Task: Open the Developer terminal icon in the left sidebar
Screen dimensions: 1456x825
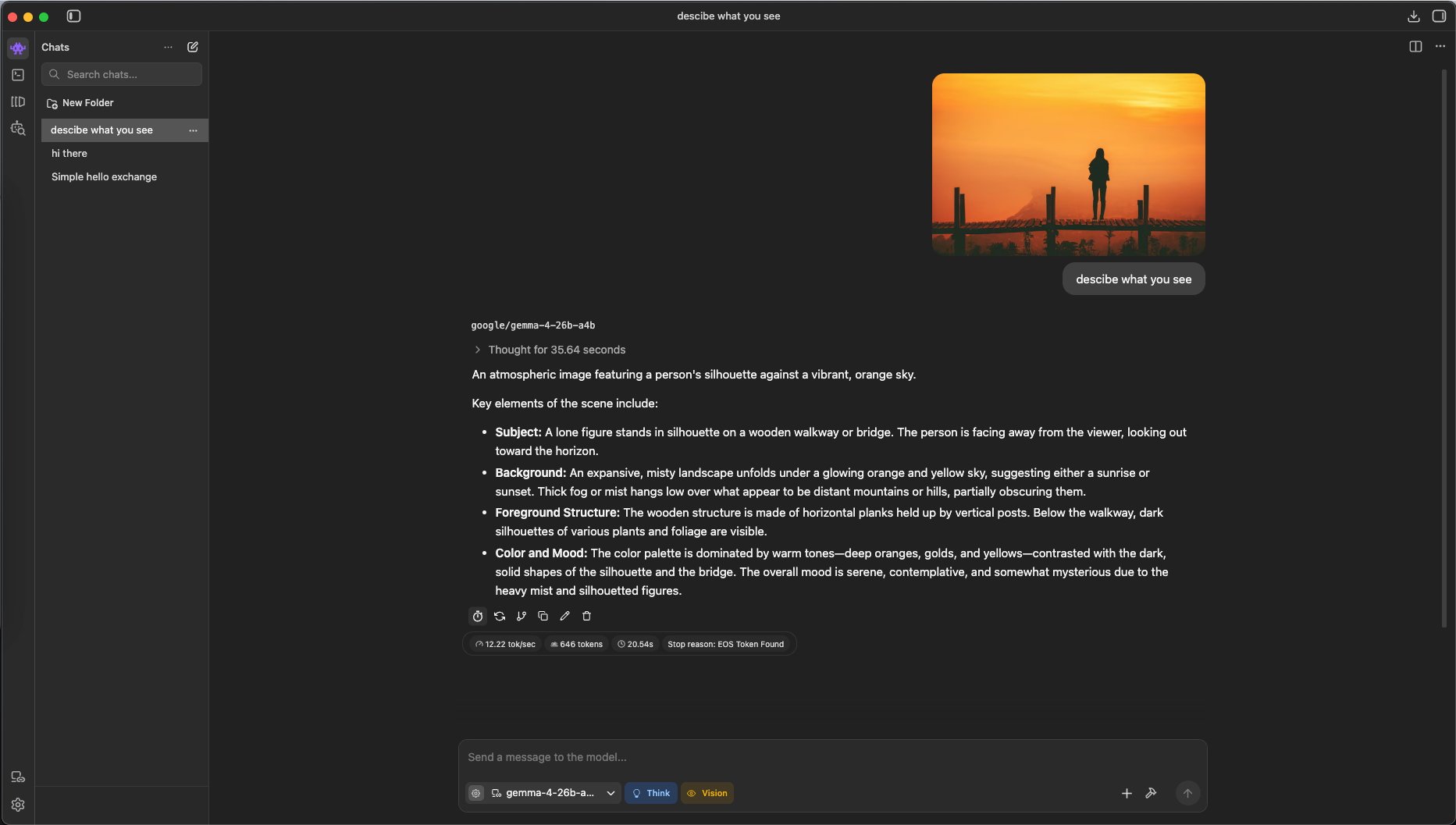Action: [18, 75]
